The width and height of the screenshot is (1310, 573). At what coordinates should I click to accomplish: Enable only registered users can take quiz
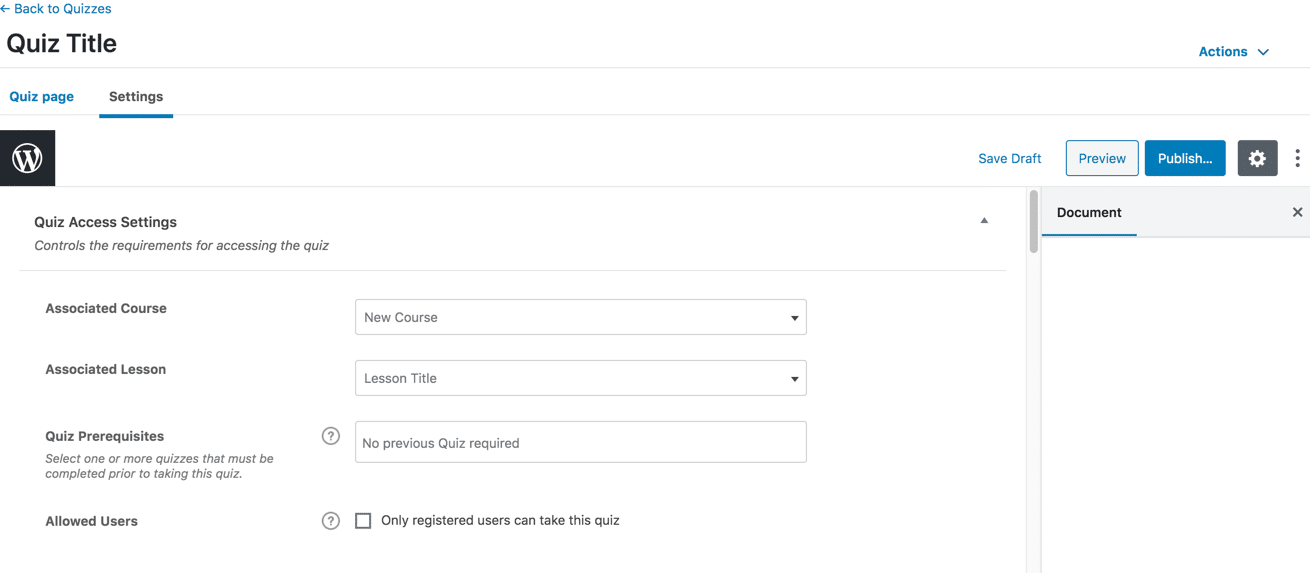coord(363,521)
